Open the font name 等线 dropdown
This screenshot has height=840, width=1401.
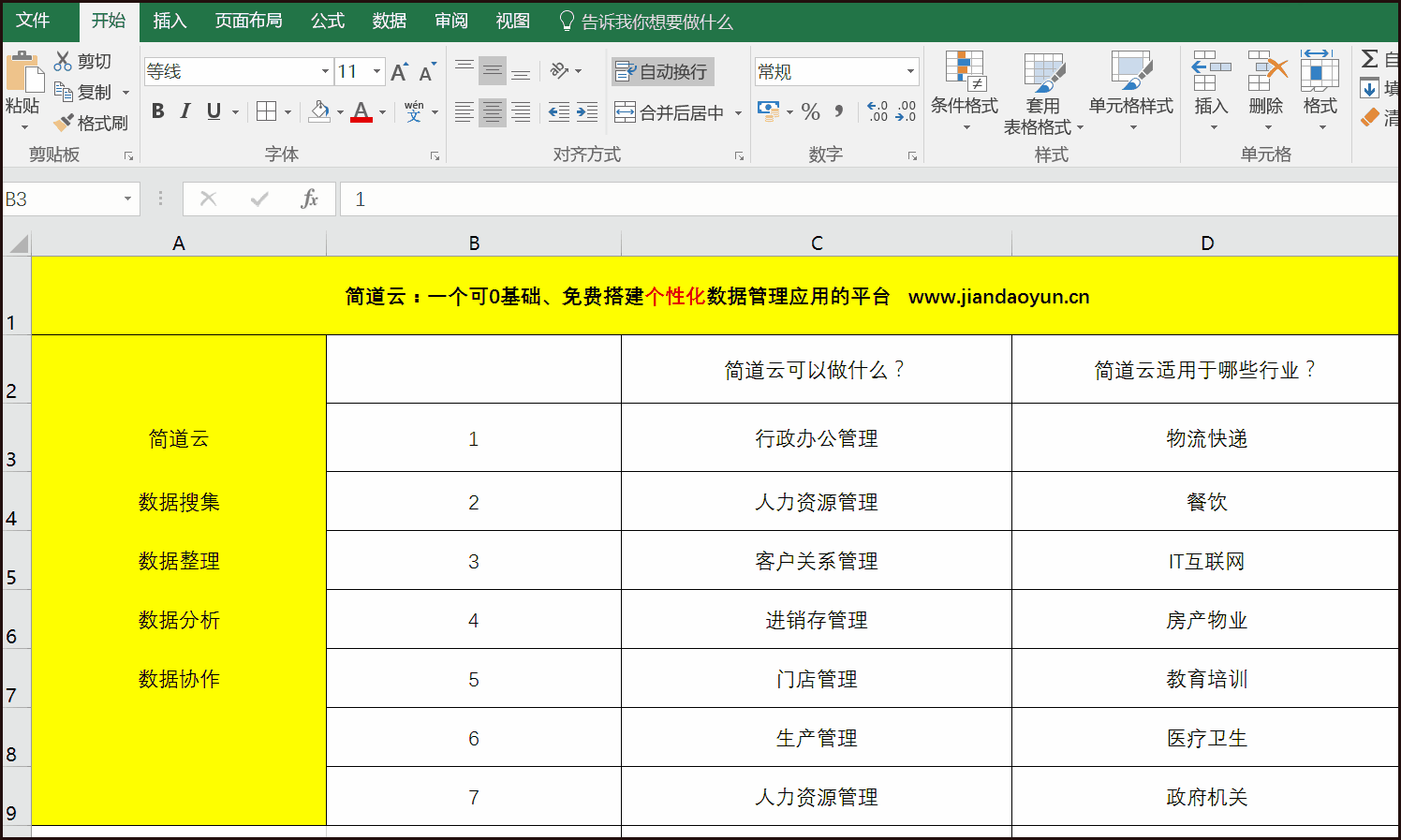[325, 71]
